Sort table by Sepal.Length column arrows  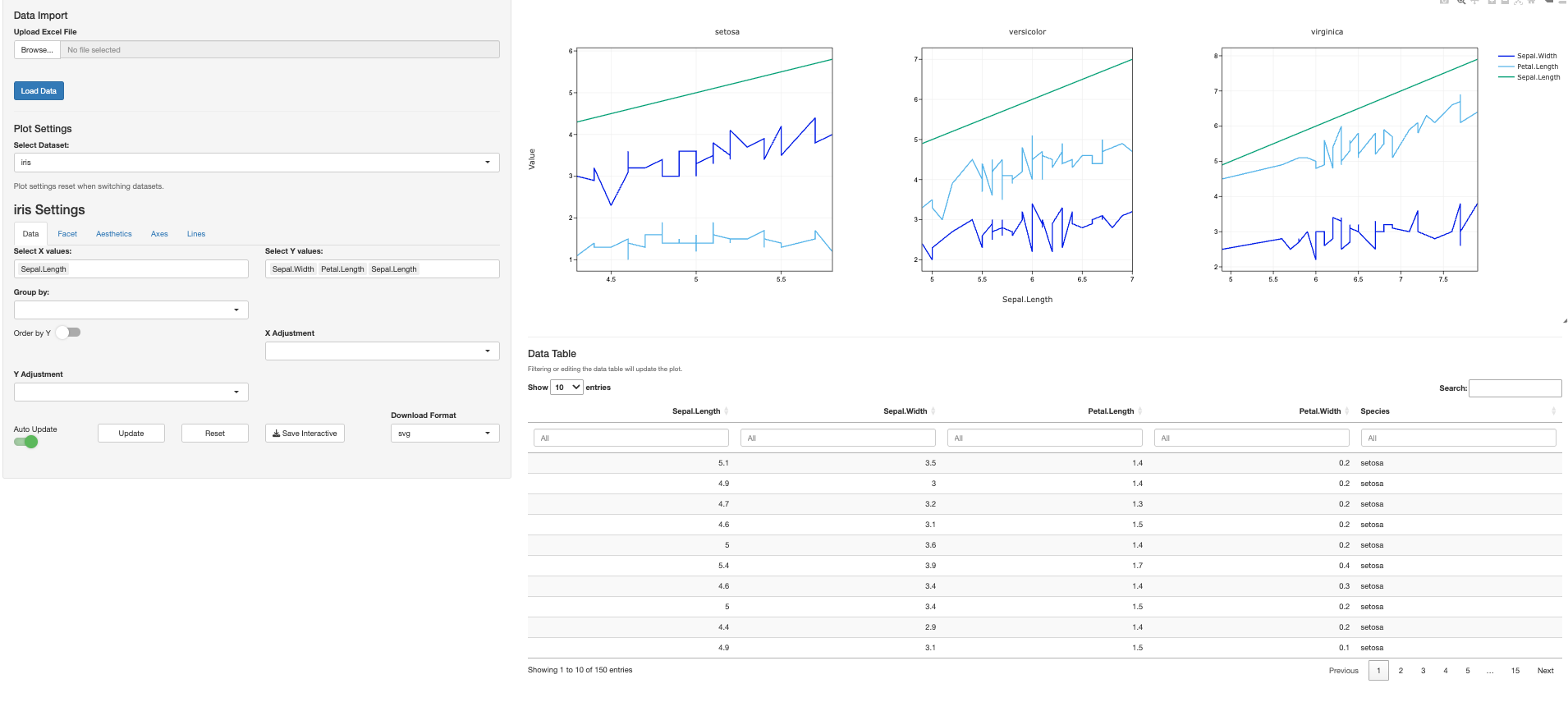[727, 411]
